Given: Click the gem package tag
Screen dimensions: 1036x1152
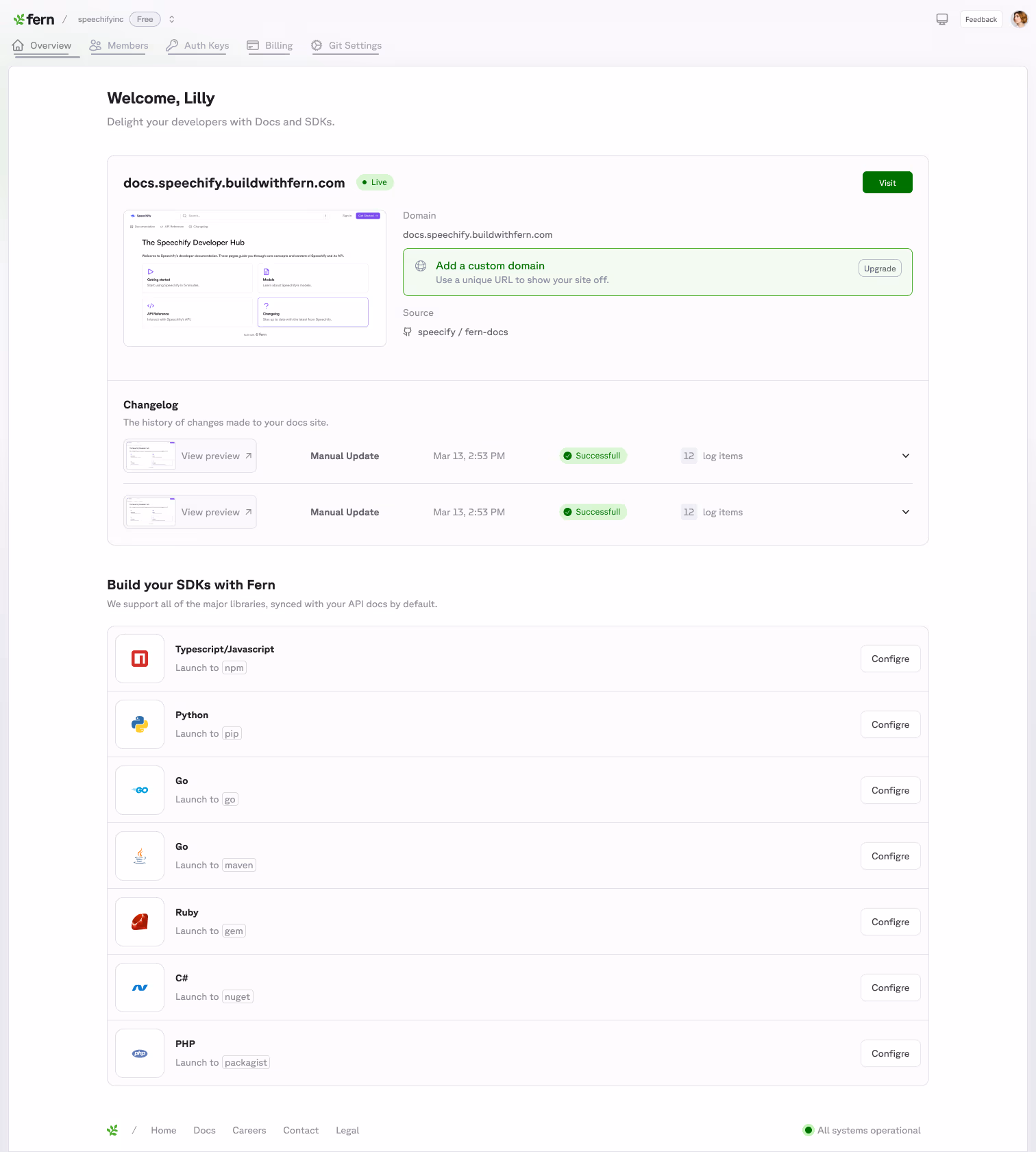Looking at the screenshot, I should (234, 931).
